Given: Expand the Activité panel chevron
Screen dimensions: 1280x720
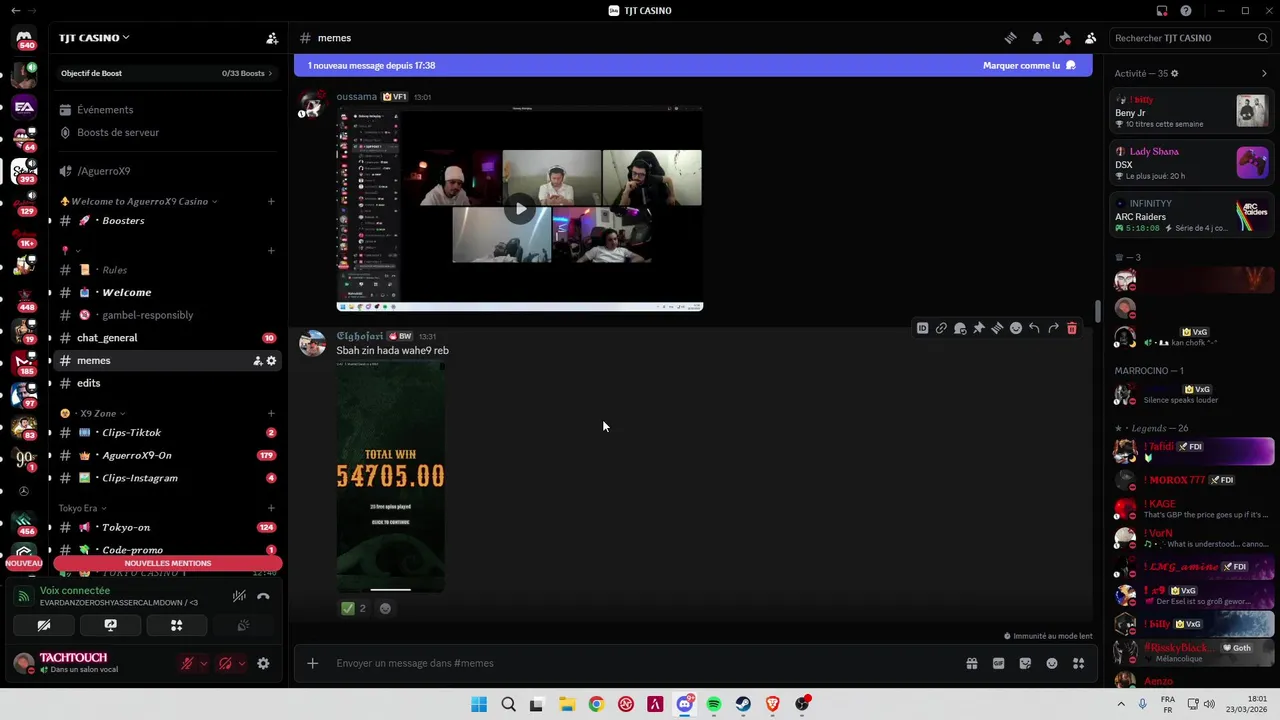Looking at the screenshot, I should 1264,73.
